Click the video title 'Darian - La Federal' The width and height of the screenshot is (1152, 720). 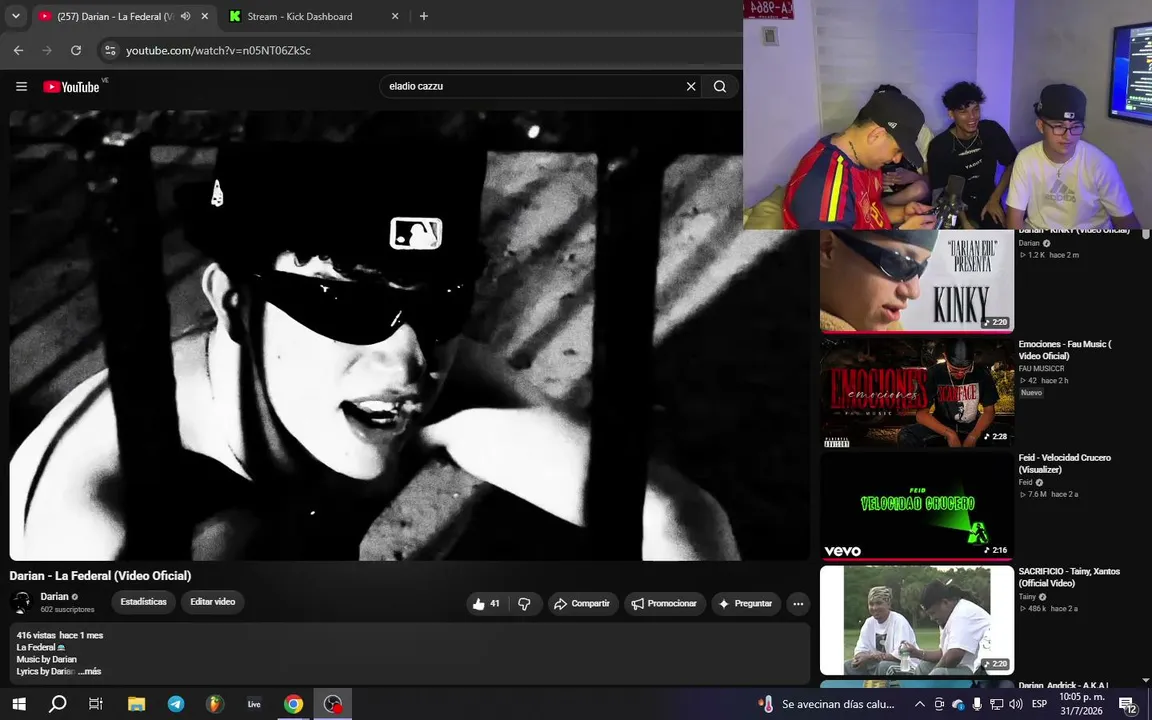click(x=100, y=575)
